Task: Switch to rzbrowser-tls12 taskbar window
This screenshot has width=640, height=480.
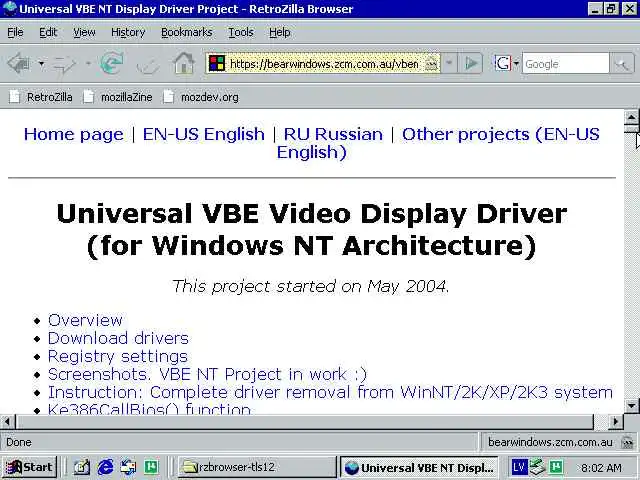Action: tap(257, 467)
